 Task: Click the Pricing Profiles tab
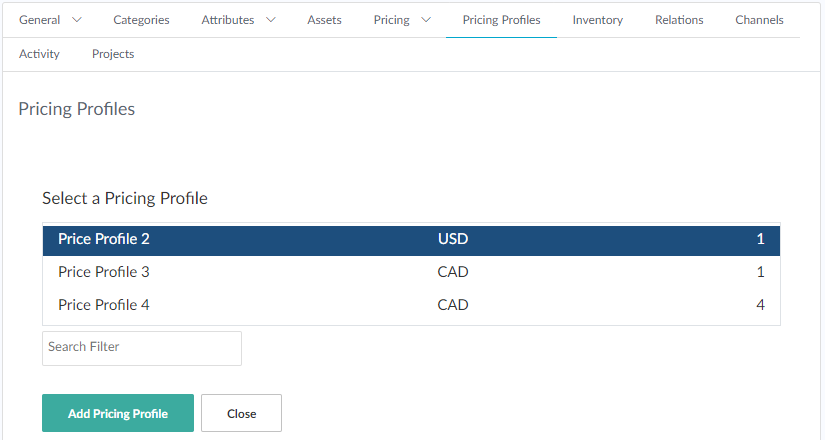point(501,20)
